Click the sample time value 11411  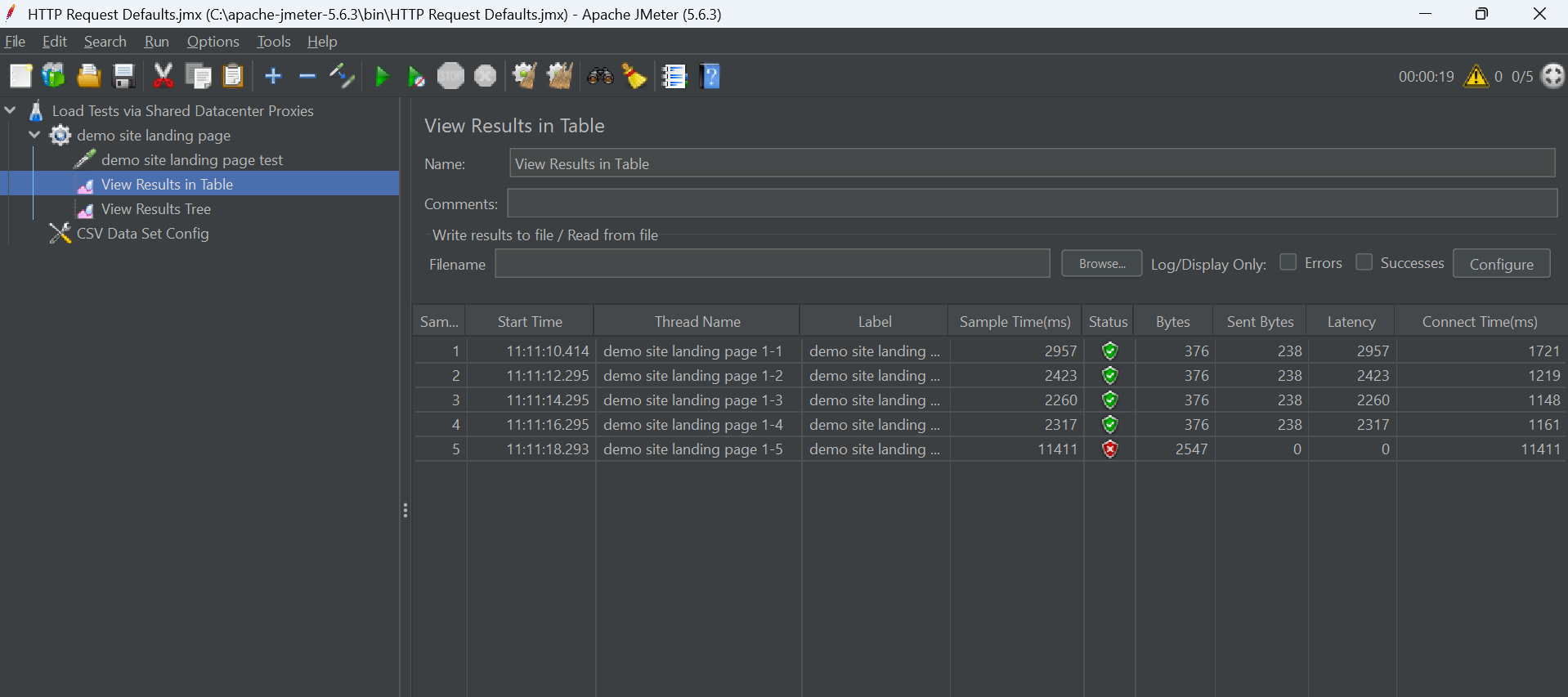click(x=1057, y=449)
